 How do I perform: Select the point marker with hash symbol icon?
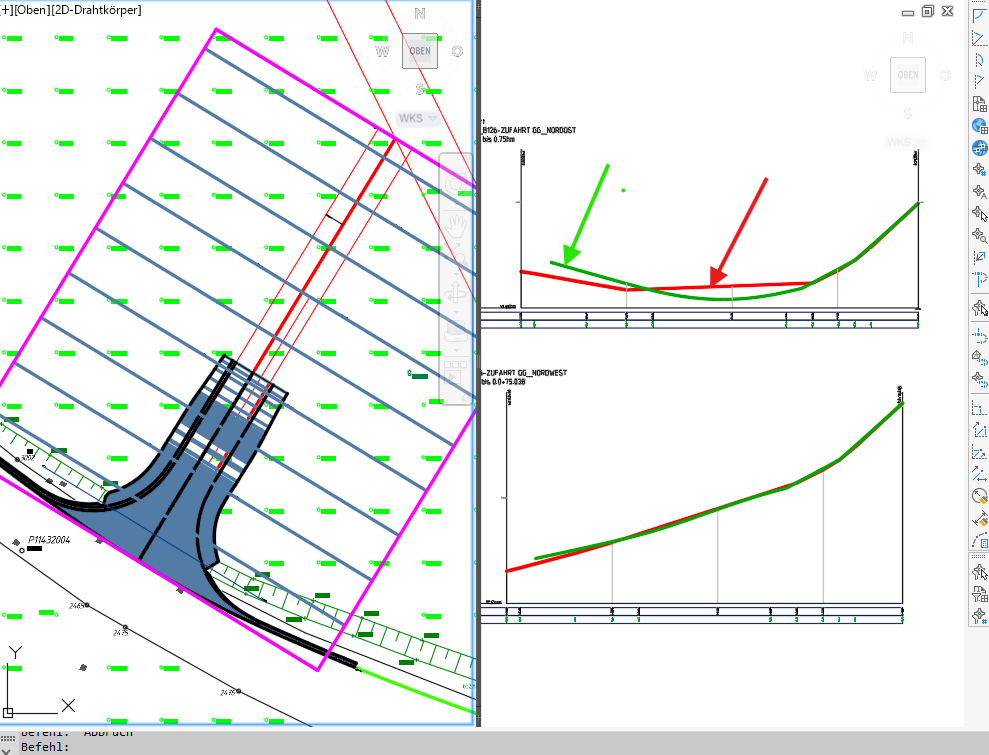pyautogui.click(x=980, y=169)
